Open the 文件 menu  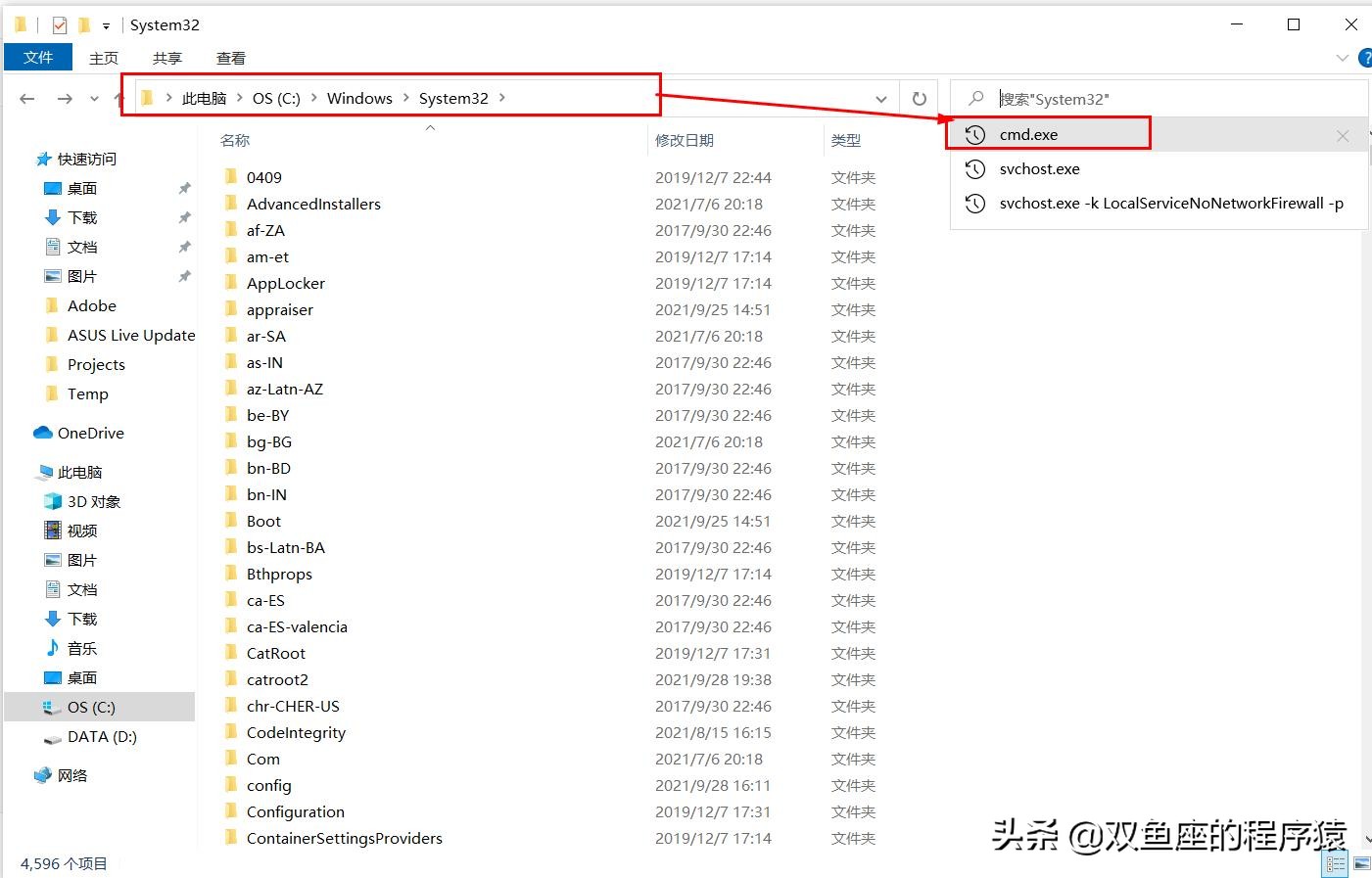38,57
